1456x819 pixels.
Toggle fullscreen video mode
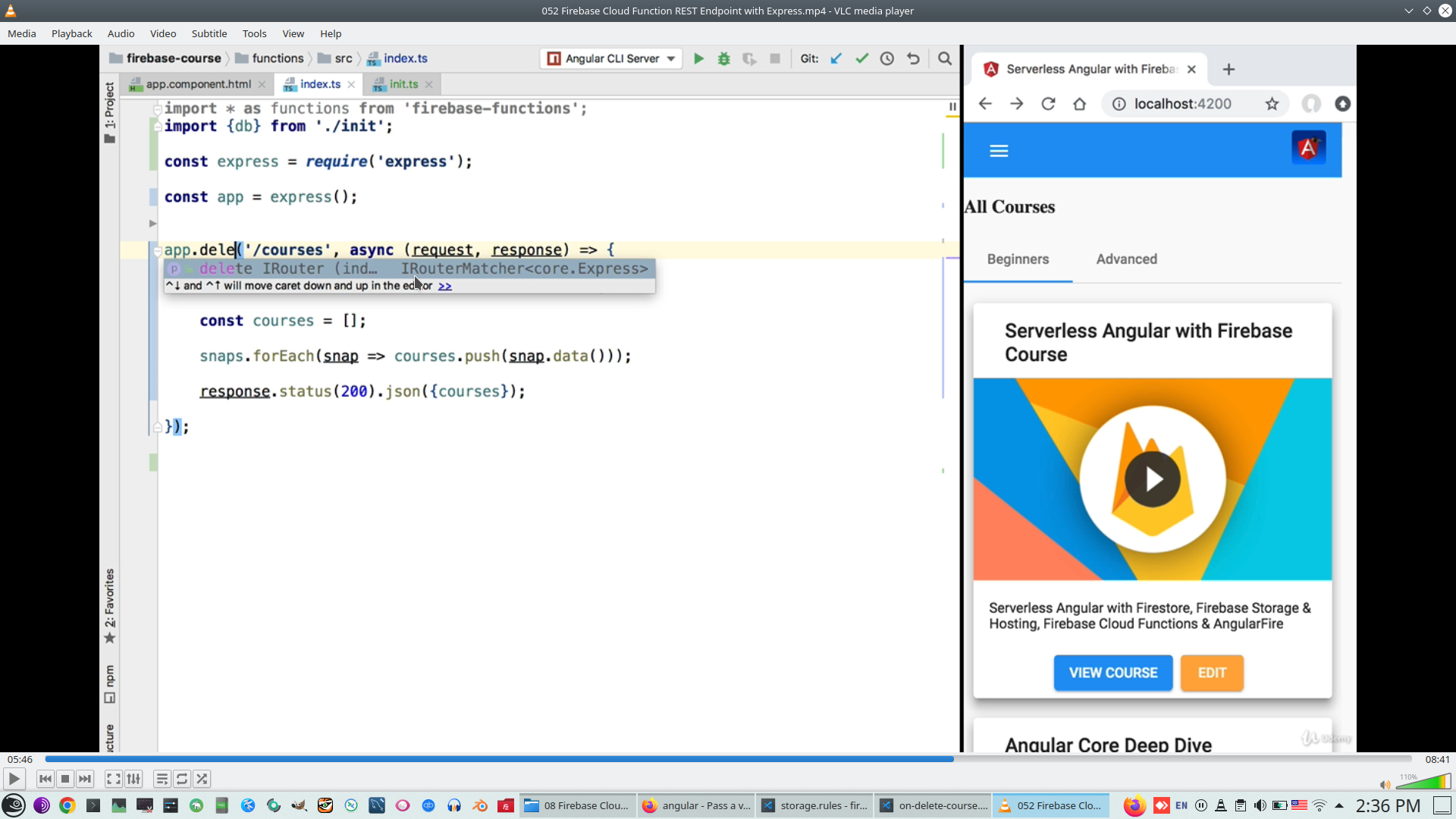point(113,779)
